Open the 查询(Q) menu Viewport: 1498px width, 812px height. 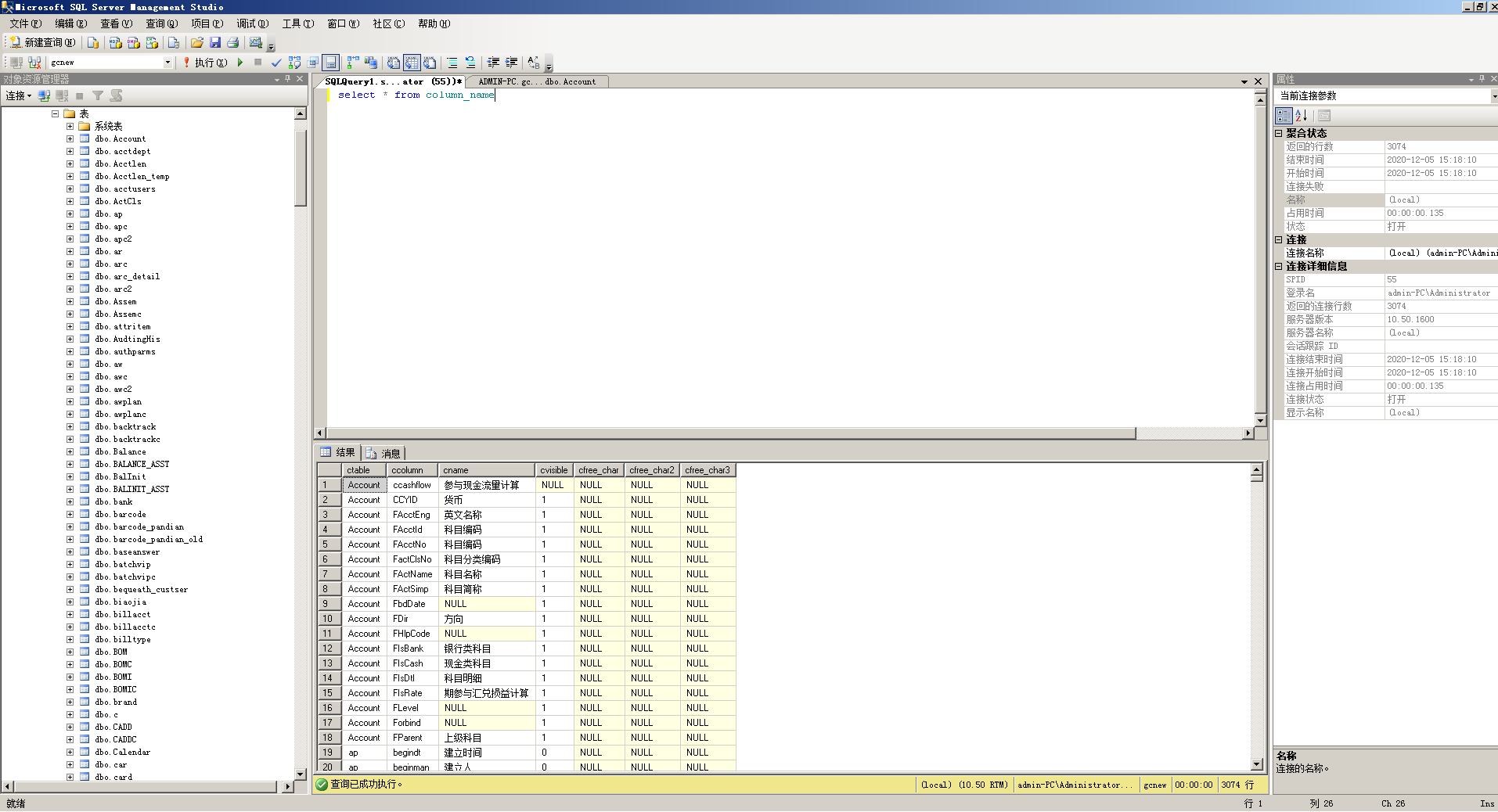[162, 23]
